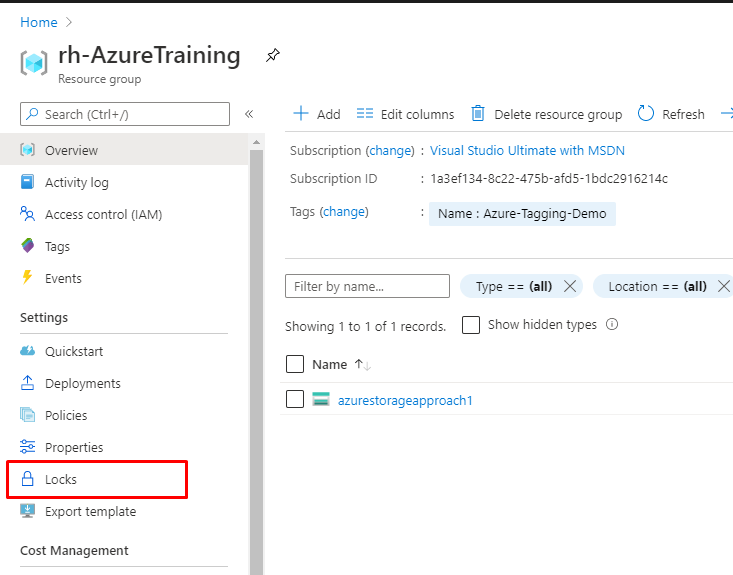The width and height of the screenshot is (733, 575).
Task: Click the Access control people icon
Action: [x=28, y=214]
